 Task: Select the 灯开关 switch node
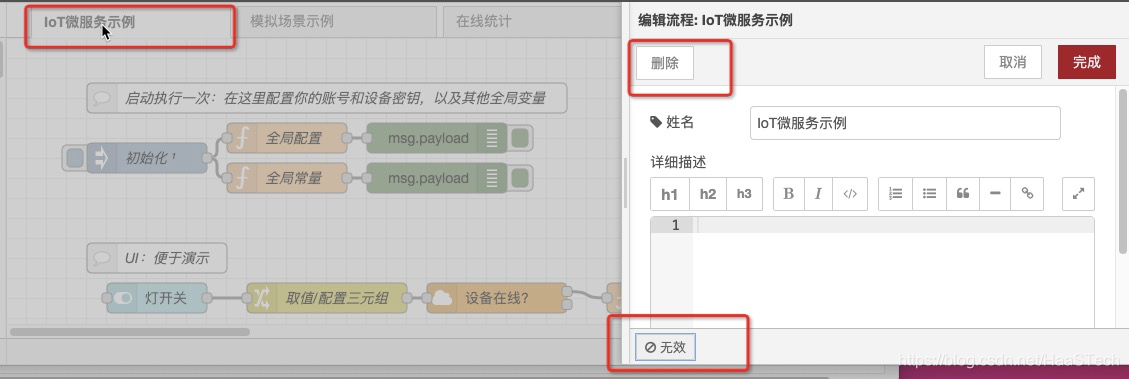pos(157,298)
